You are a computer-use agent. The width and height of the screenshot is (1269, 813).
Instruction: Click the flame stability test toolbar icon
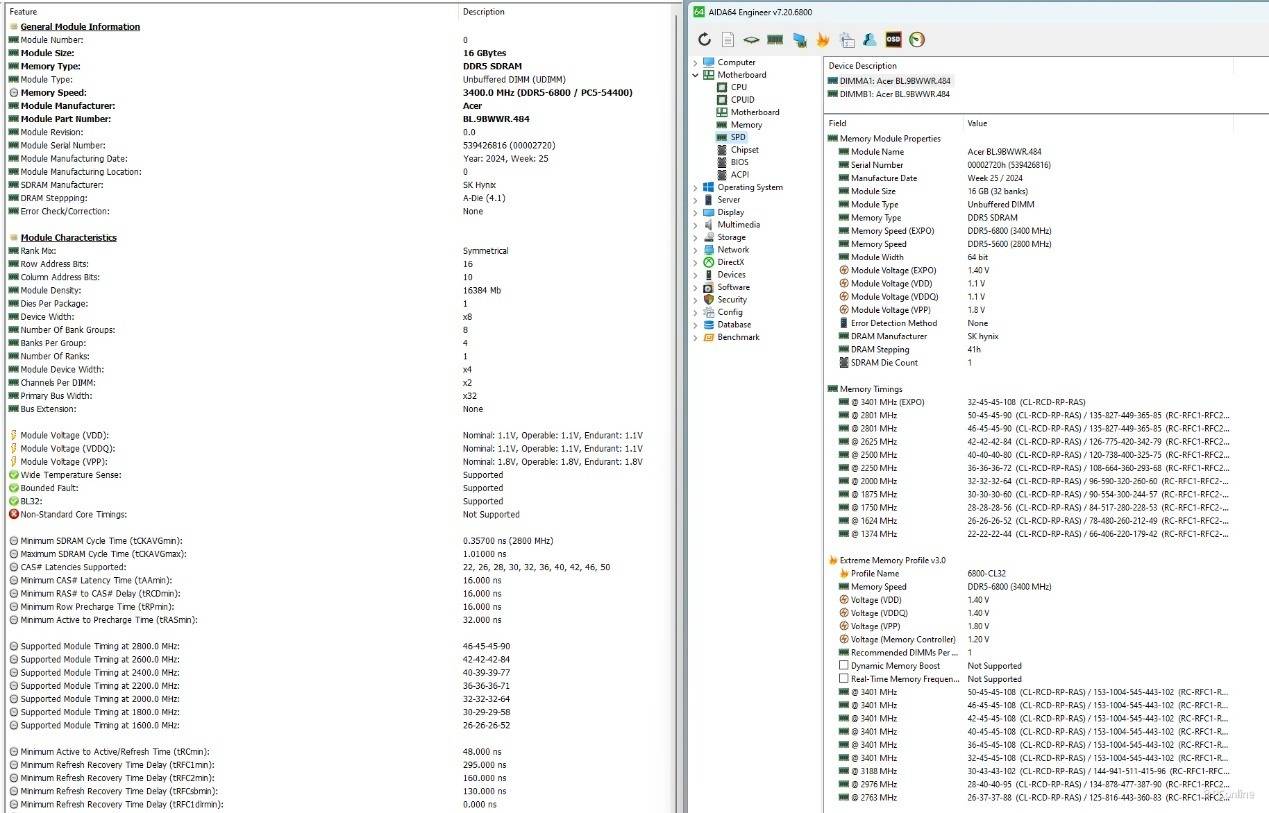click(x=823, y=40)
